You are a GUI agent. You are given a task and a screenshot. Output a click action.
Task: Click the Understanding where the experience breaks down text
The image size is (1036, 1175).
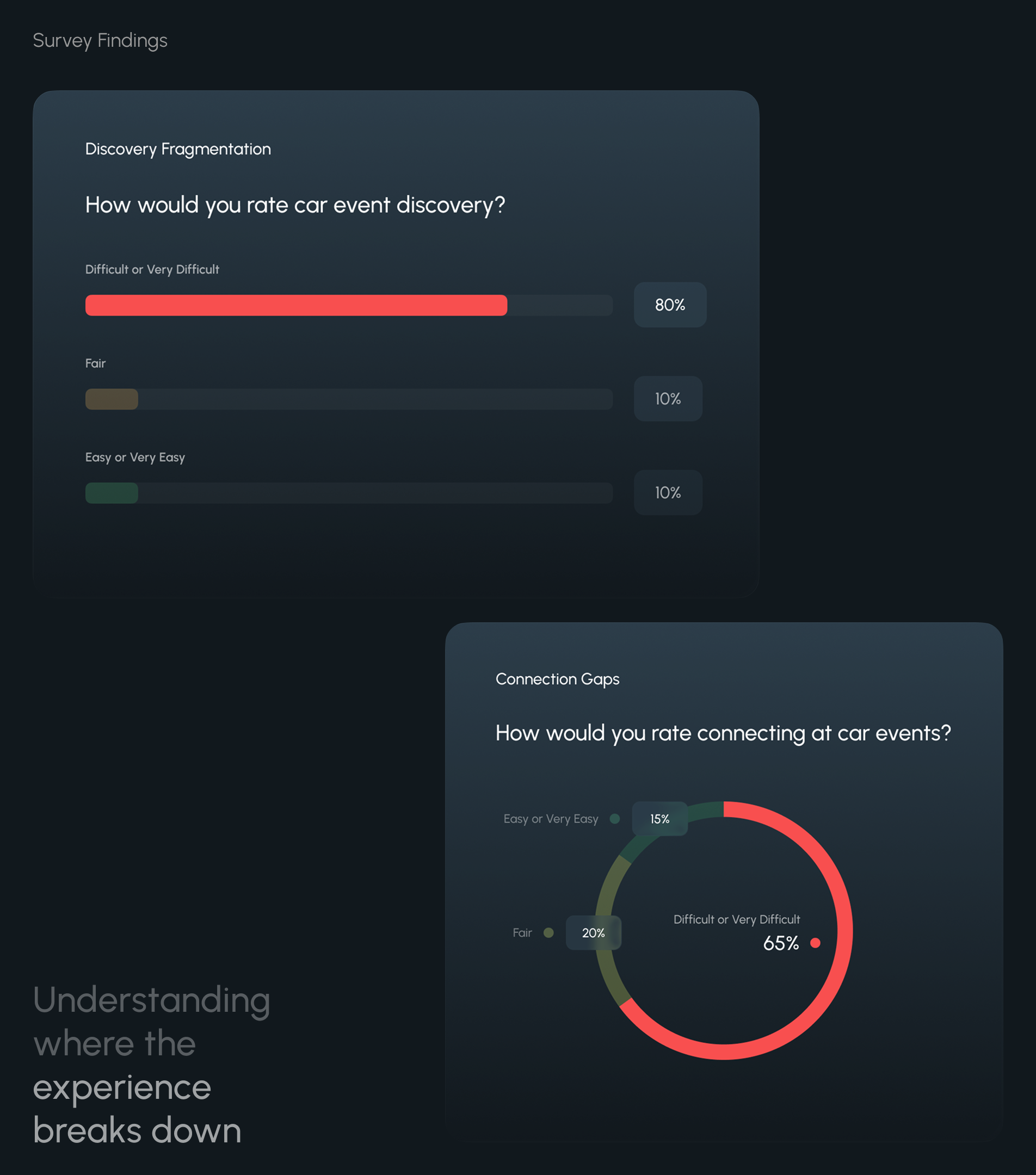click(151, 1065)
